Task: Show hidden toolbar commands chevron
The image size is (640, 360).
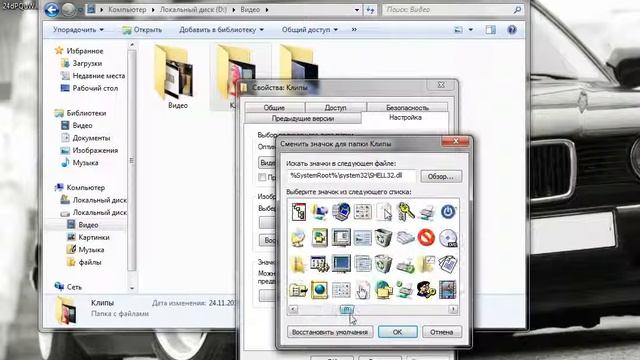Action: click(x=354, y=29)
